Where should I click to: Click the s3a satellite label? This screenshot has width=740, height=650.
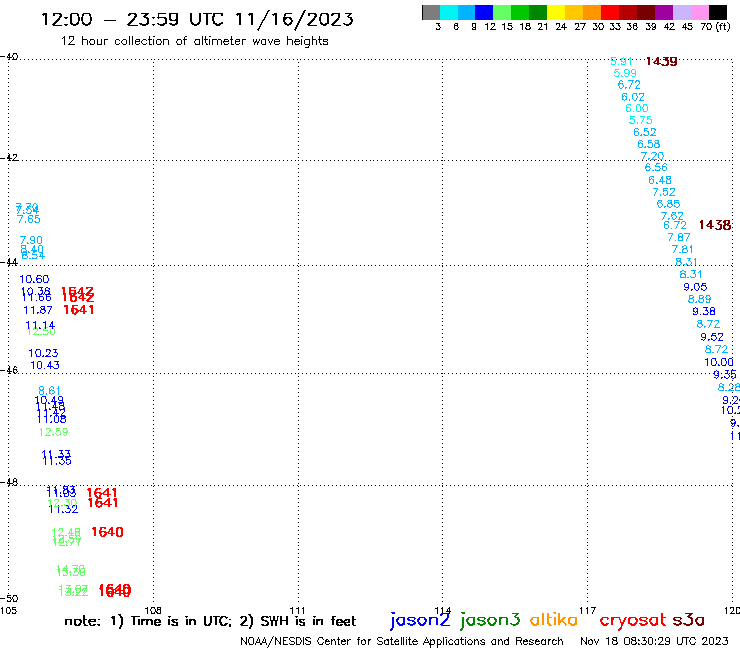(x=688, y=621)
